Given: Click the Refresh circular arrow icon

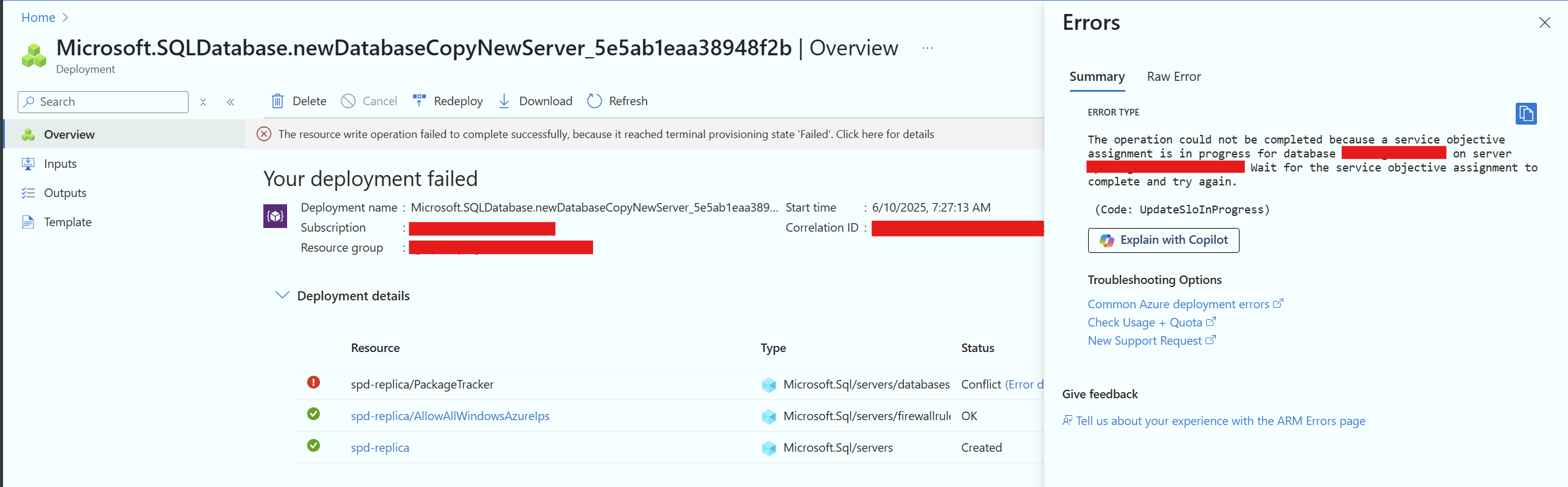Looking at the screenshot, I should pos(594,101).
